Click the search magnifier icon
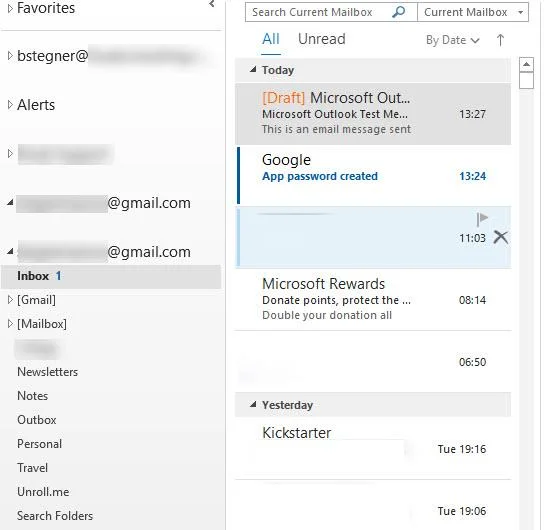Viewport: 550px width, 530px height. pos(398,12)
